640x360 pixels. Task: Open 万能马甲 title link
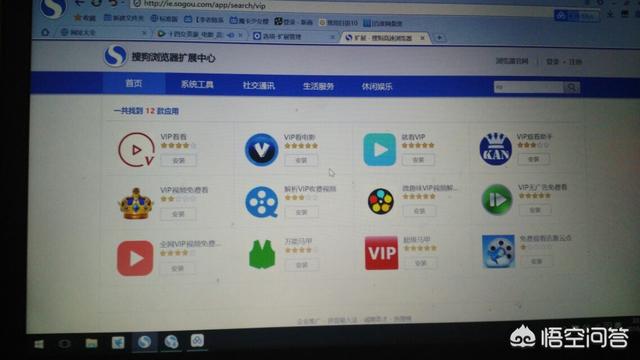pos(298,241)
